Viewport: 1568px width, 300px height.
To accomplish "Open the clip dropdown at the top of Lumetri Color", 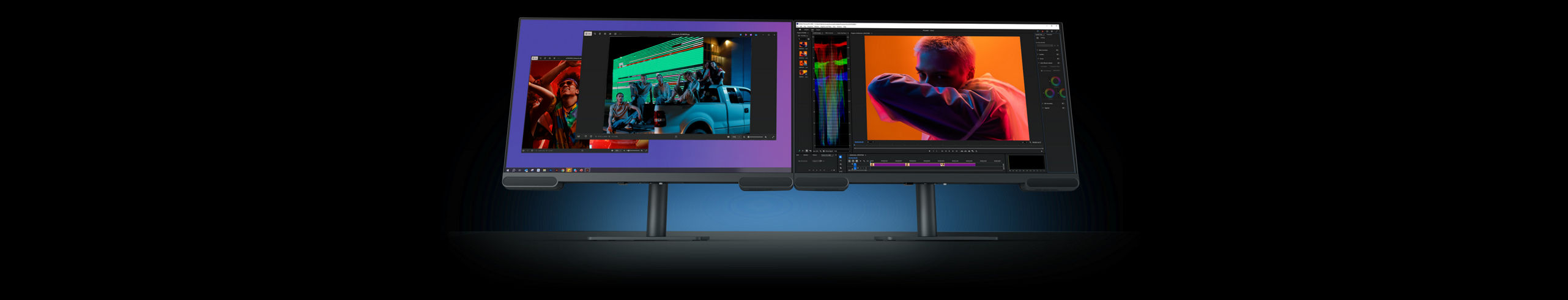I will (x=1045, y=45).
